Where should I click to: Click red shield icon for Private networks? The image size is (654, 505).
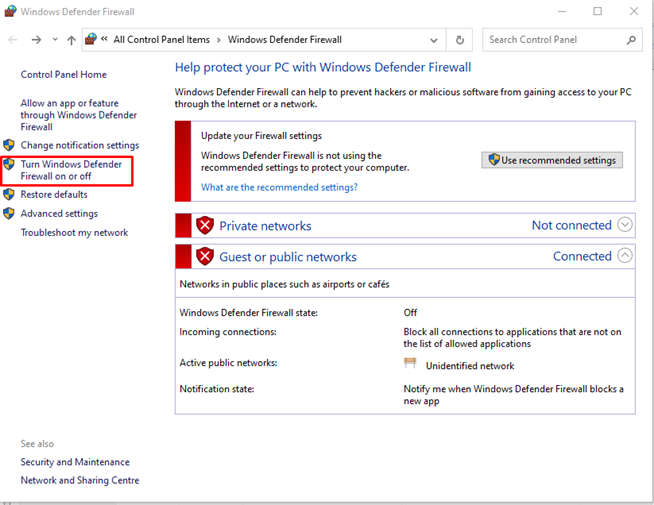tap(205, 226)
